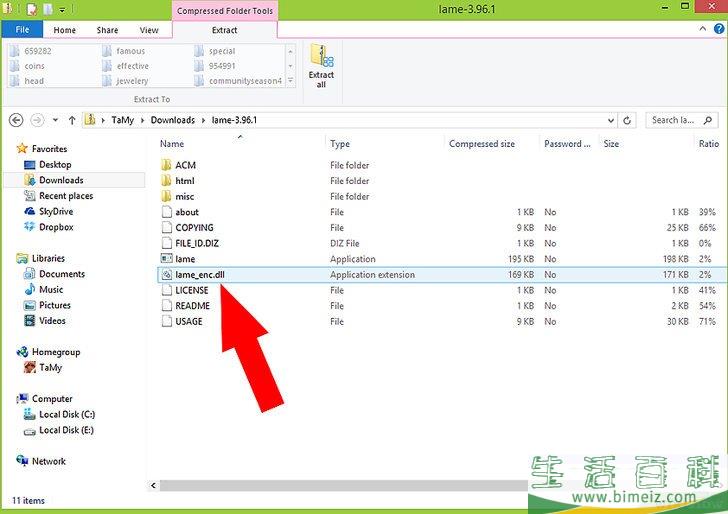Click the FILE_ID.DIZ file icon
728x514 pixels.
[x=167, y=243]
